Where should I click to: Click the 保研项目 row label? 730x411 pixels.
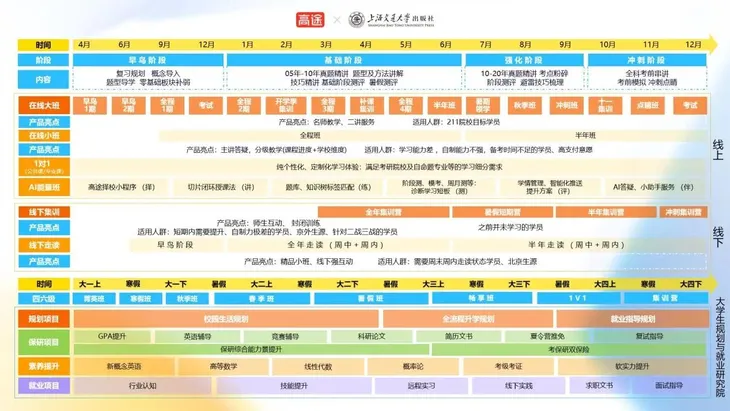coord(44,342)
